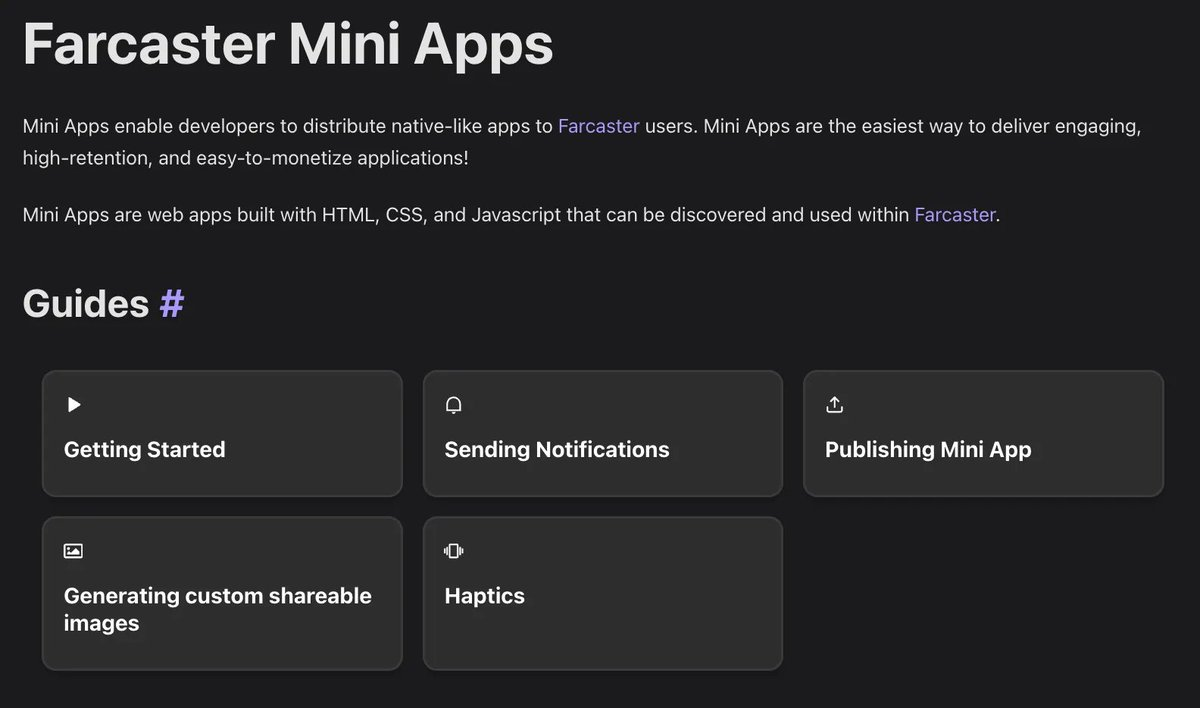The width and height of the screenshot is (1200, 708).
Task: Click the 'high-retention' text in the intro
Action: click(85, 158)
